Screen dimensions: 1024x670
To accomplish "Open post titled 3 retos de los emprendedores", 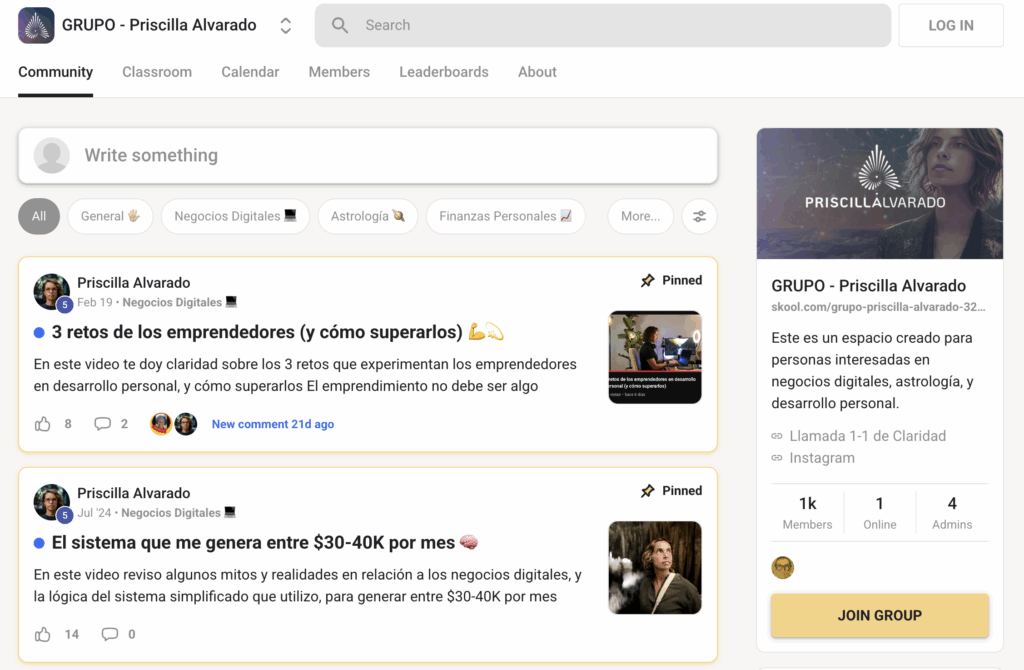I will (278, 332).
